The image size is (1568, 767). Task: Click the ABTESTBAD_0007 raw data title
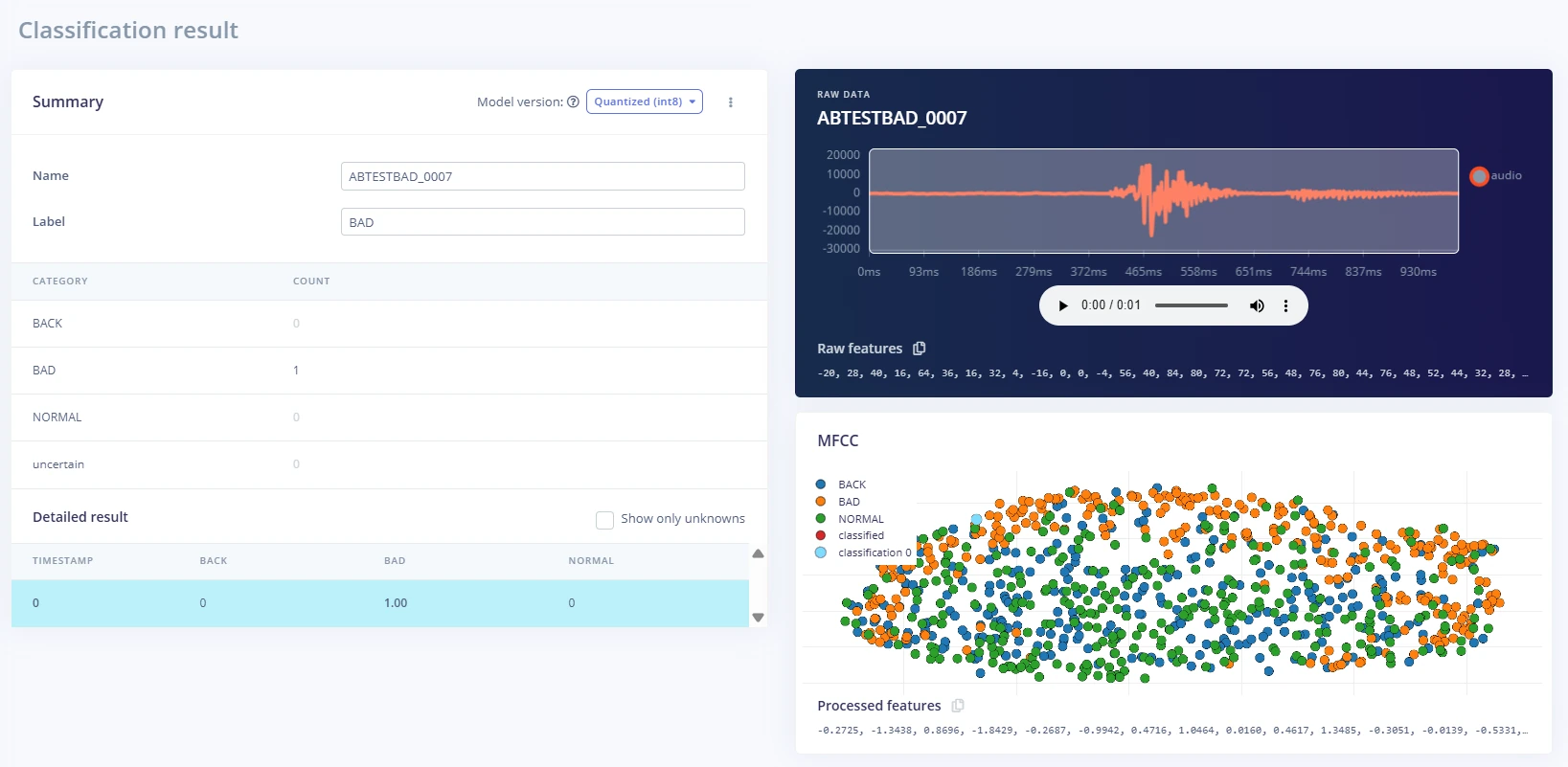(892, 118)
